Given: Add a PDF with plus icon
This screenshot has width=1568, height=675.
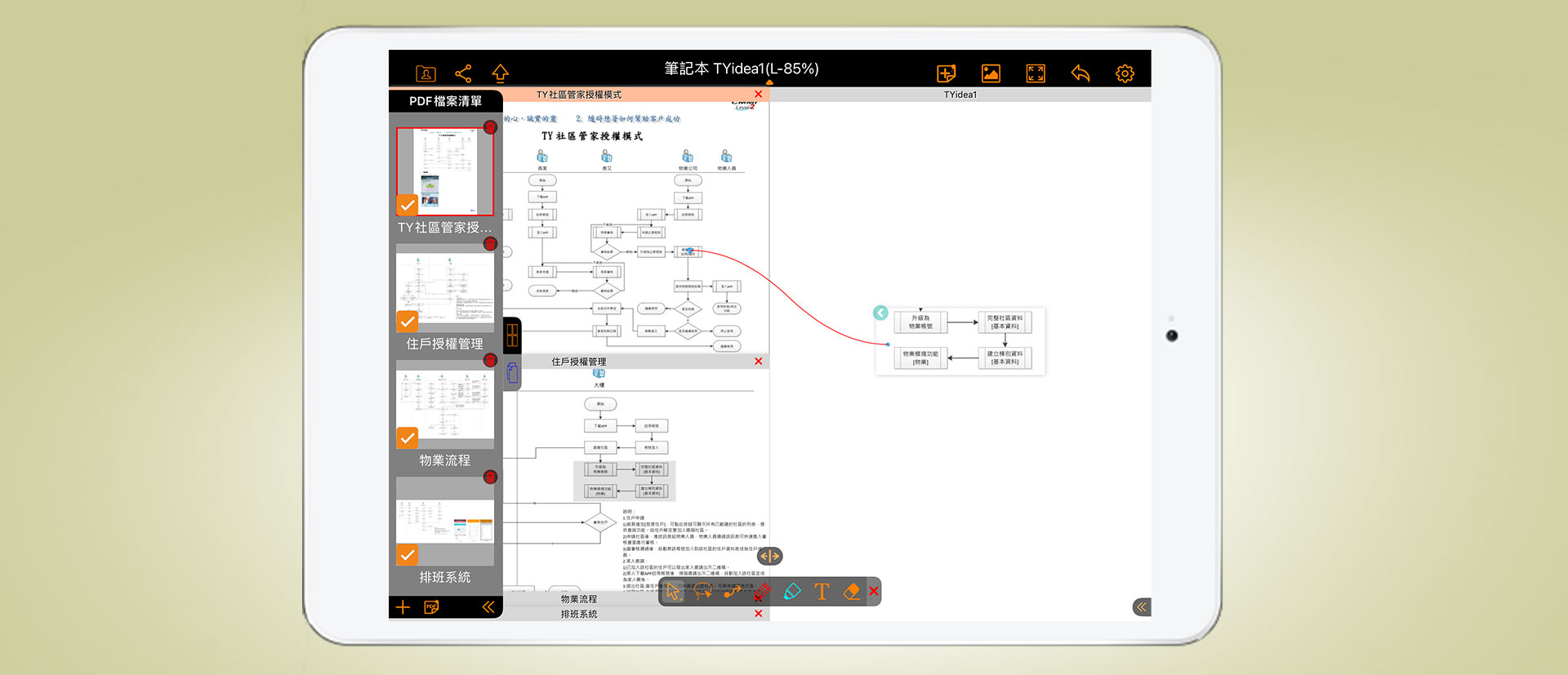Looking at the screenshot, I should 403,607.
